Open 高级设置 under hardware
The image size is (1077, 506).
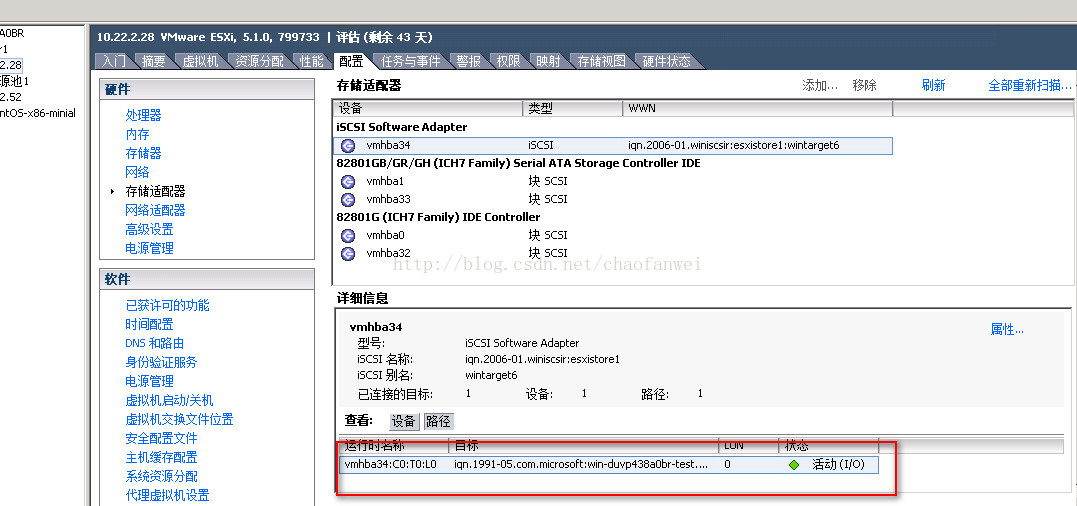click(149, 229)
